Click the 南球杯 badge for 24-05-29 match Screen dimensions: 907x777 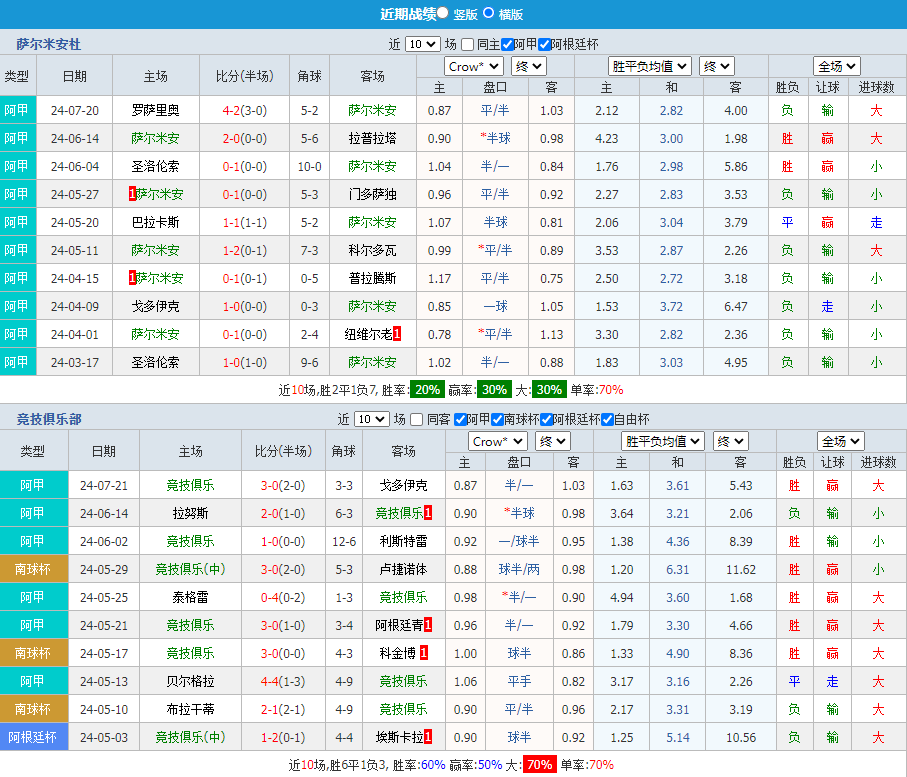[33, 569]
